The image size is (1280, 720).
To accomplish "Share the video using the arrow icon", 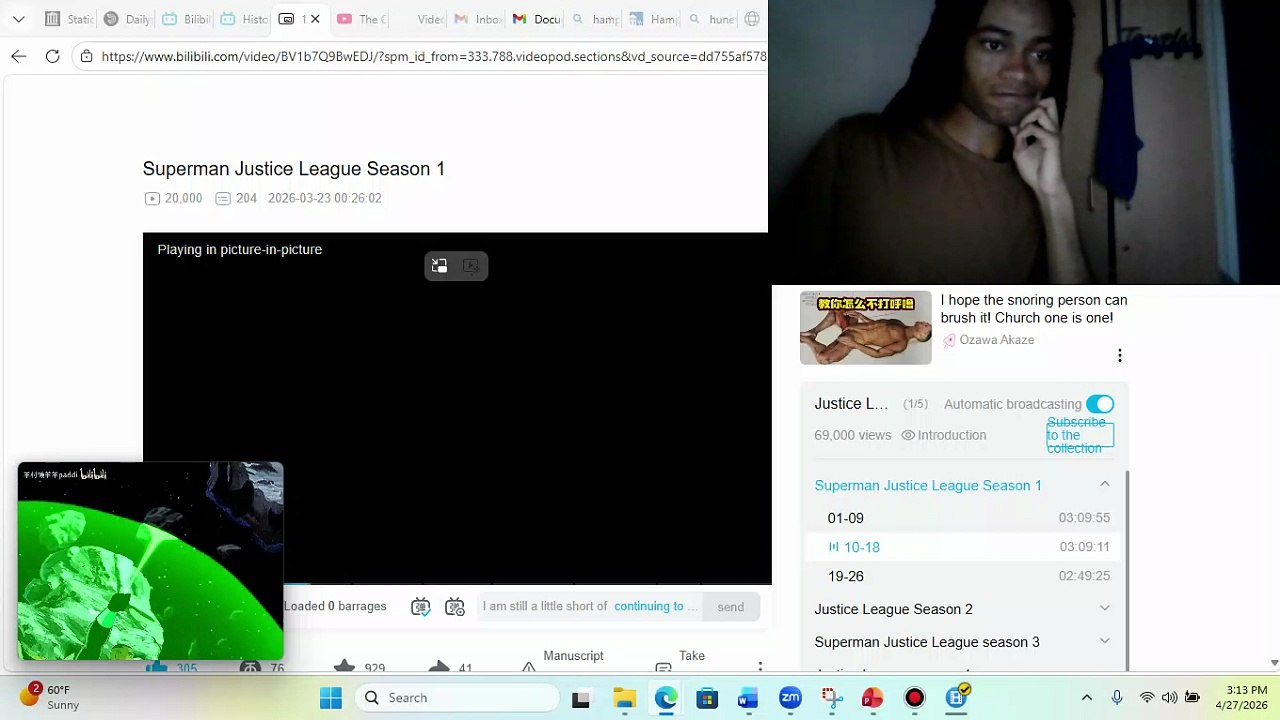I will [x=438, y=667].
